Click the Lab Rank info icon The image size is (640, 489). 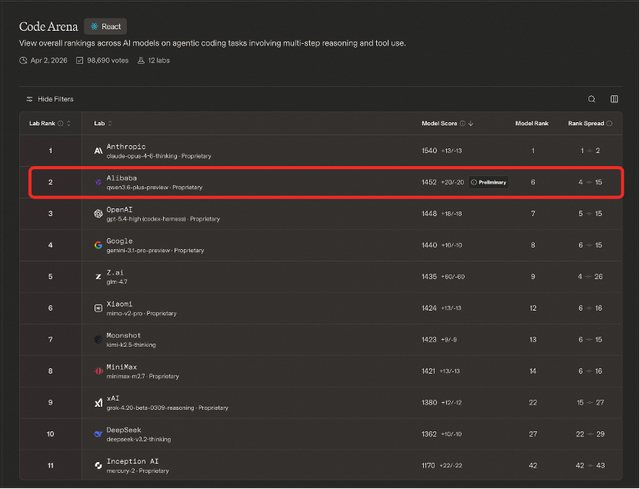(x=60, y=123)
